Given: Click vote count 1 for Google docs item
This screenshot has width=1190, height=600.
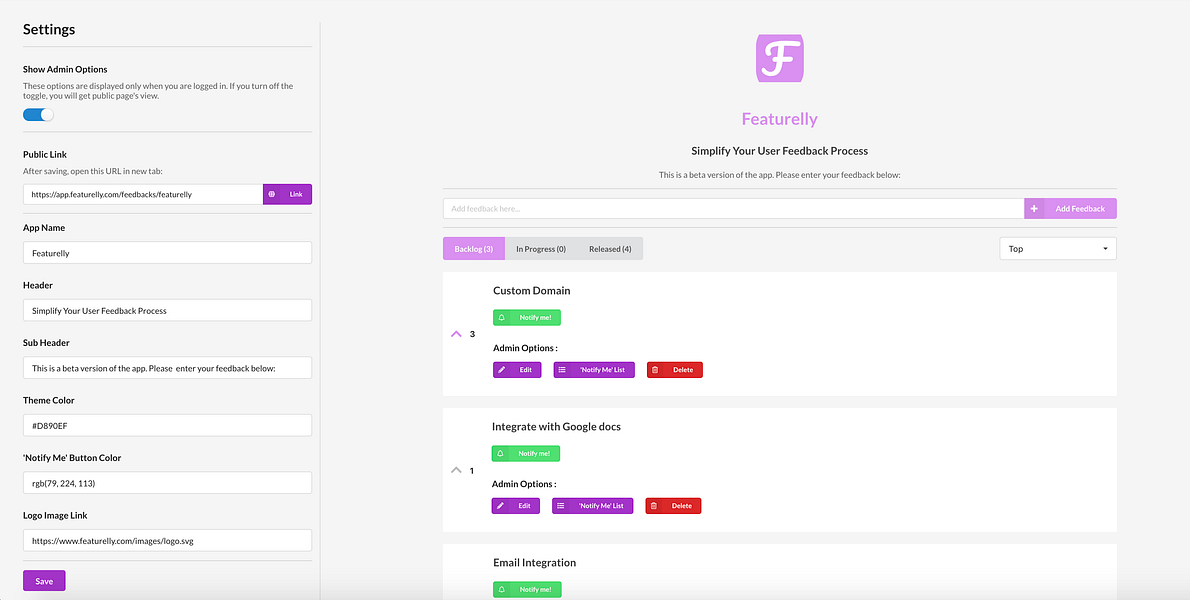Looking at the screenshot, I should (471, 470).
